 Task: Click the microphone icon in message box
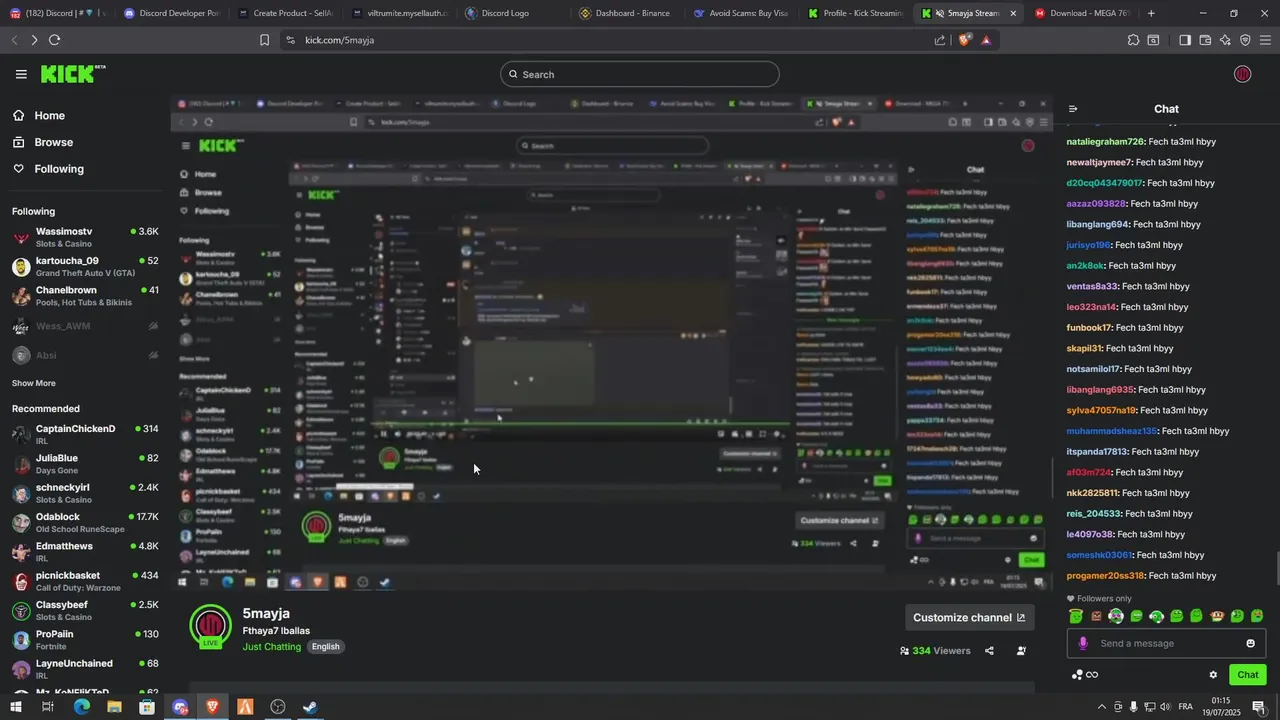tap(1083, 643)
